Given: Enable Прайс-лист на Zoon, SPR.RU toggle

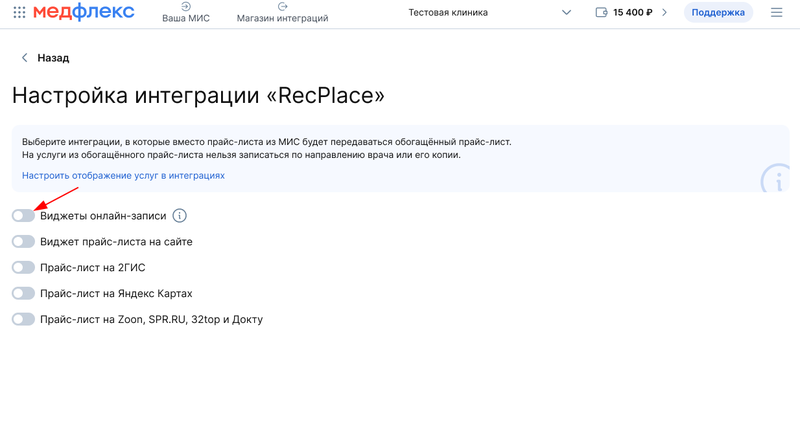Looking at the screenshot, I should (x=23, y=319).
